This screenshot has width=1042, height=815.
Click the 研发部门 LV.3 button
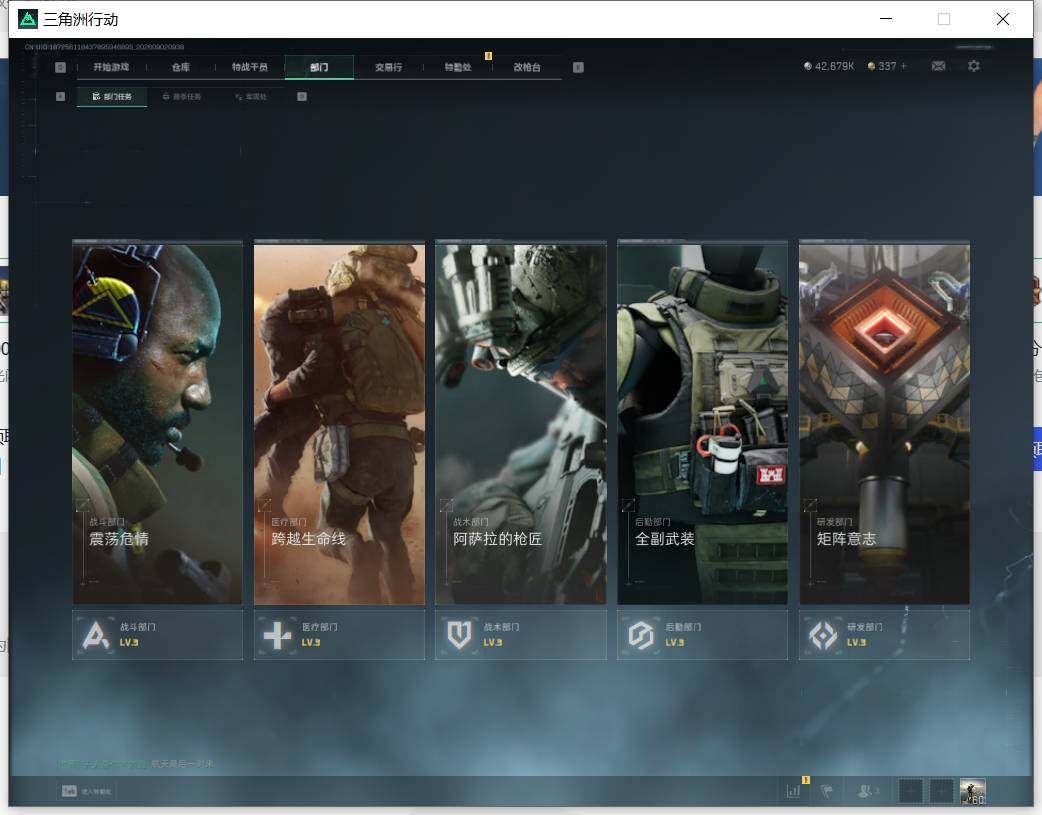tap(885, 635)
